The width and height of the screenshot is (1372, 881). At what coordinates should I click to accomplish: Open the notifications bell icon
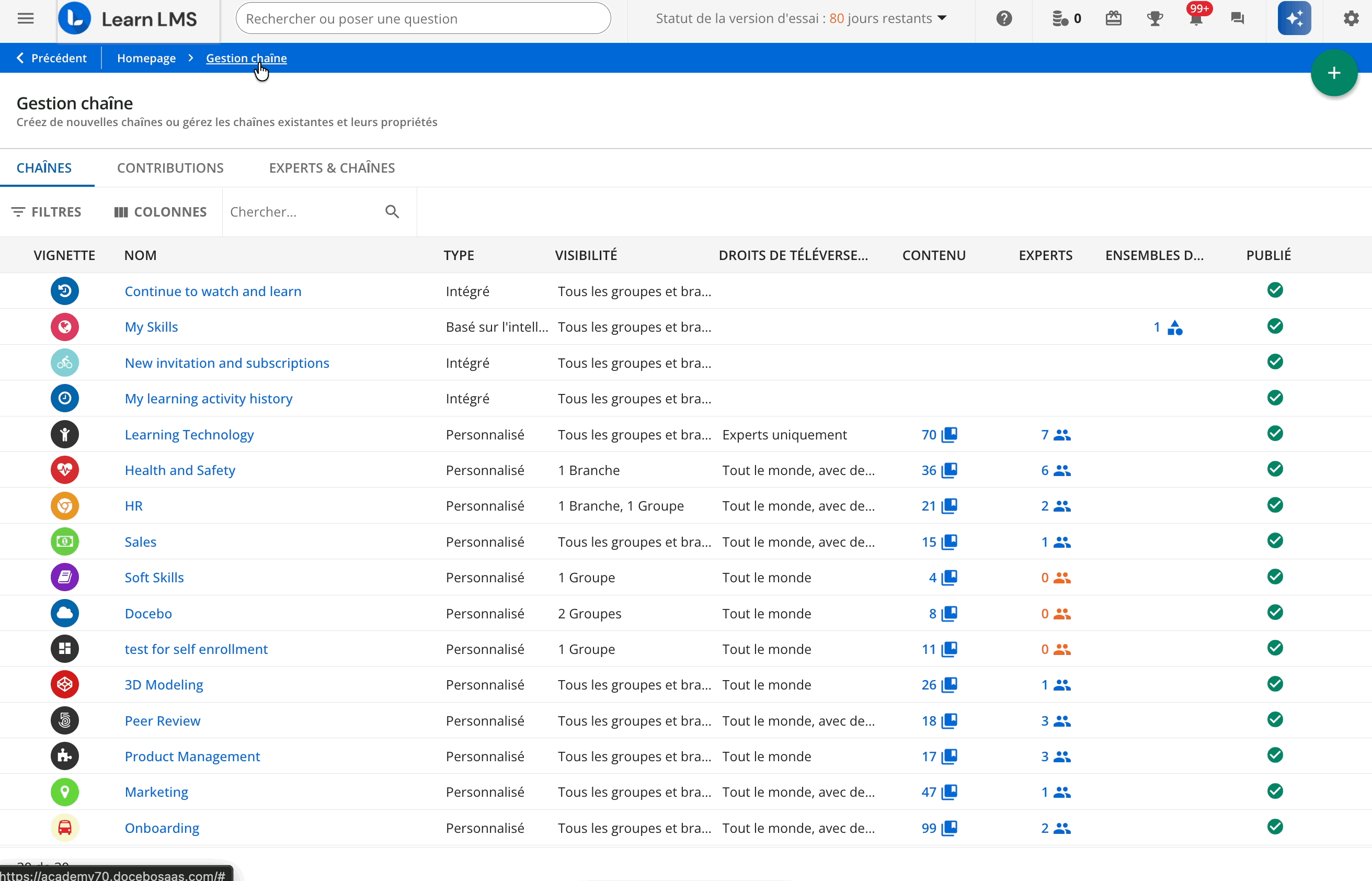pyautogui.click(x=1195, y=18)
